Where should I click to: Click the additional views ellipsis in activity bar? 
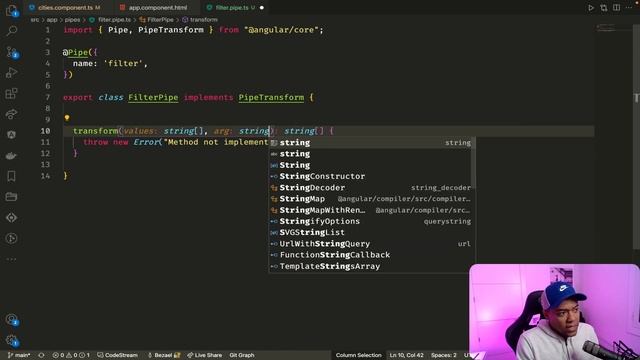click(x=11, y=259)
